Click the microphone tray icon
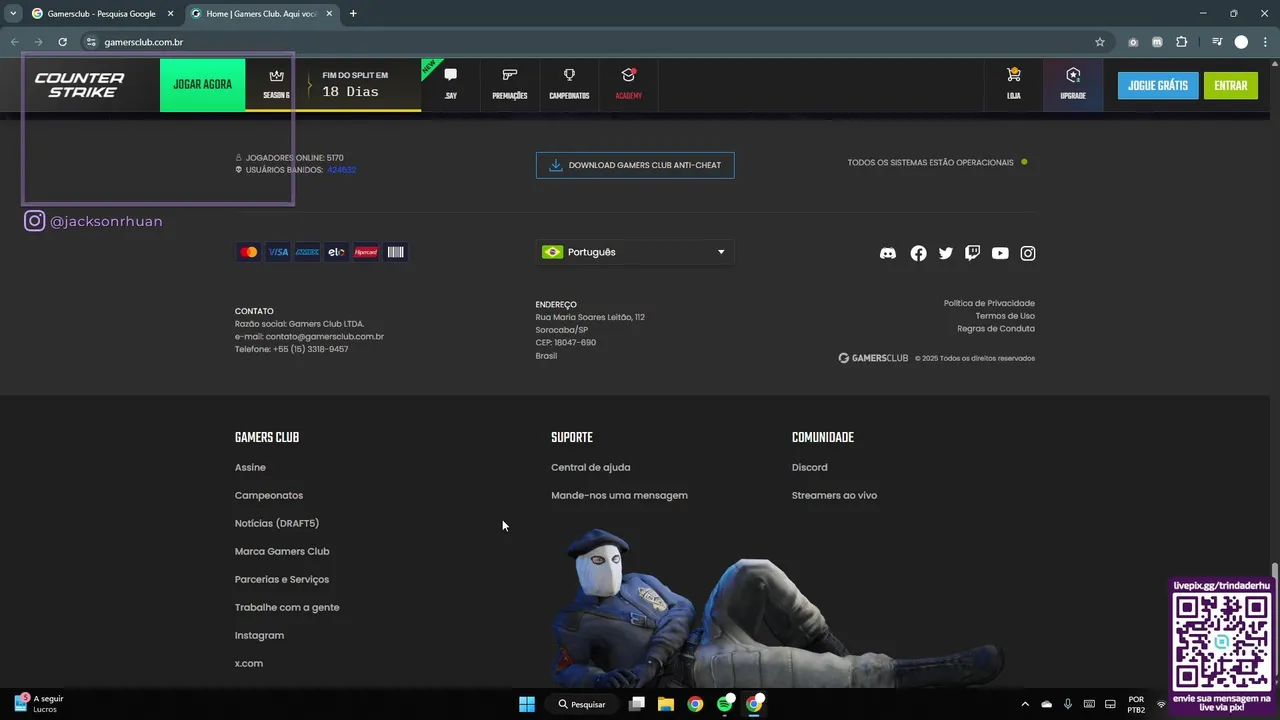 (x=1068, y=704)
